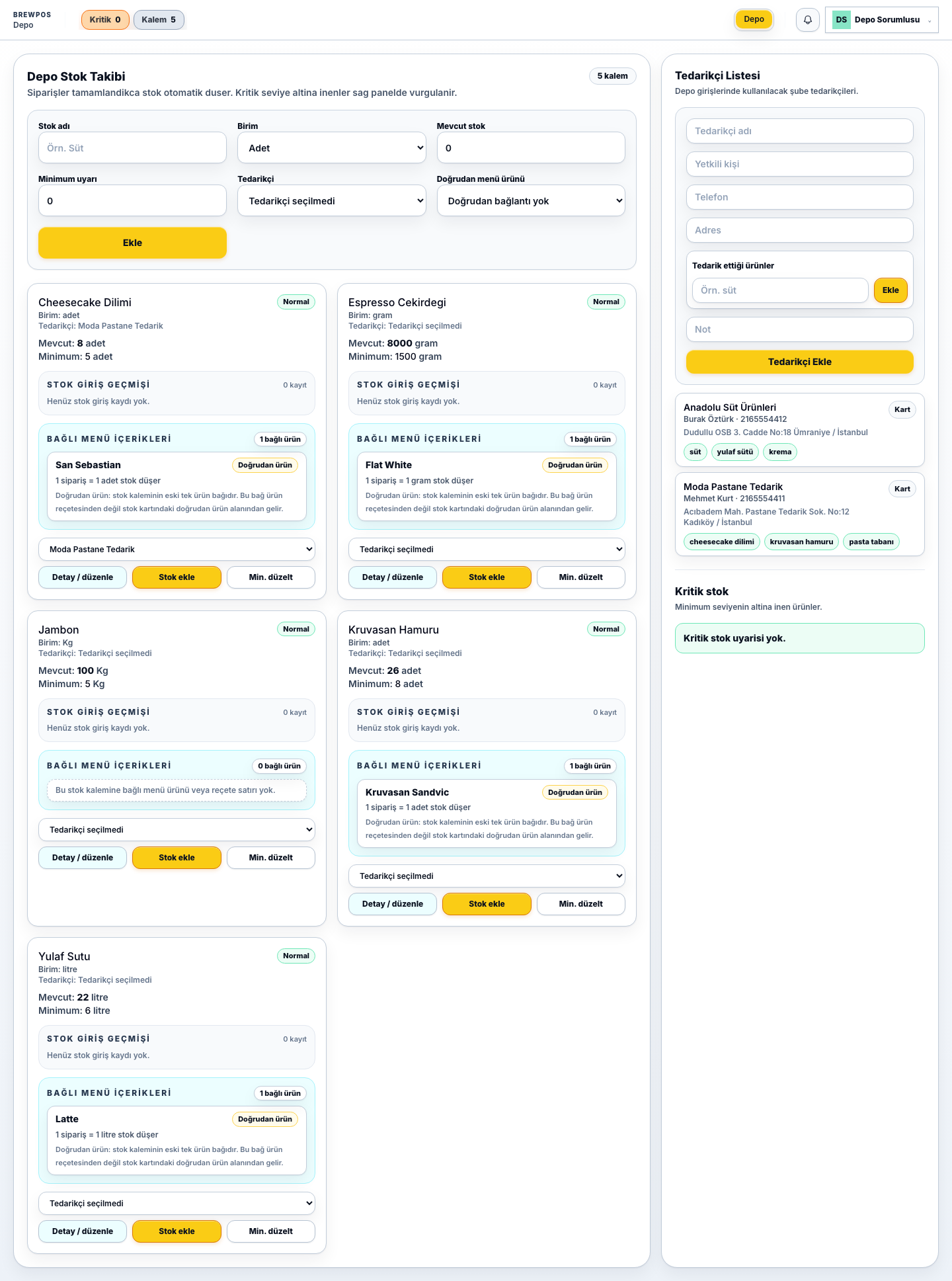The image size is (952, 1281).
Task: Click the 'kruvasan hamuru' product tag
Action: (801, 542)
